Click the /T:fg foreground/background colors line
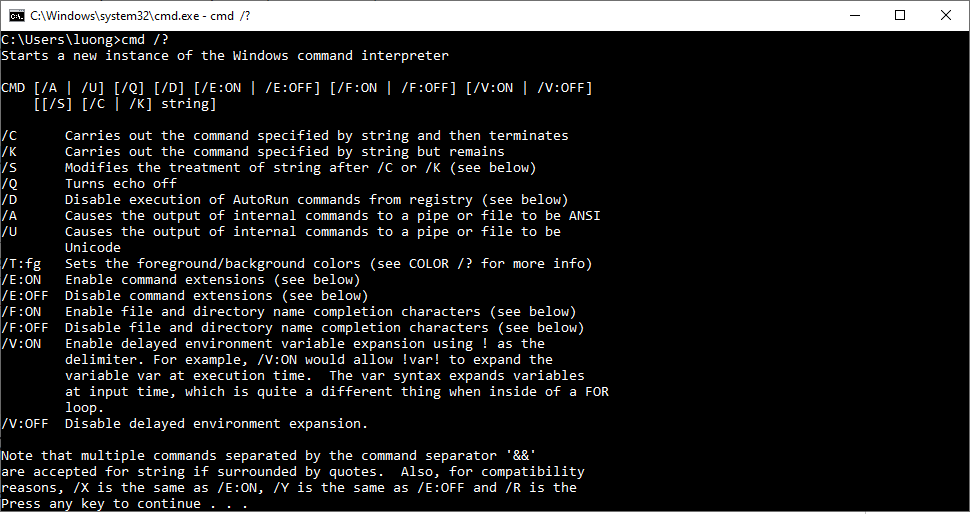Viewport: 970px width, 514px height. coord(296,263)
